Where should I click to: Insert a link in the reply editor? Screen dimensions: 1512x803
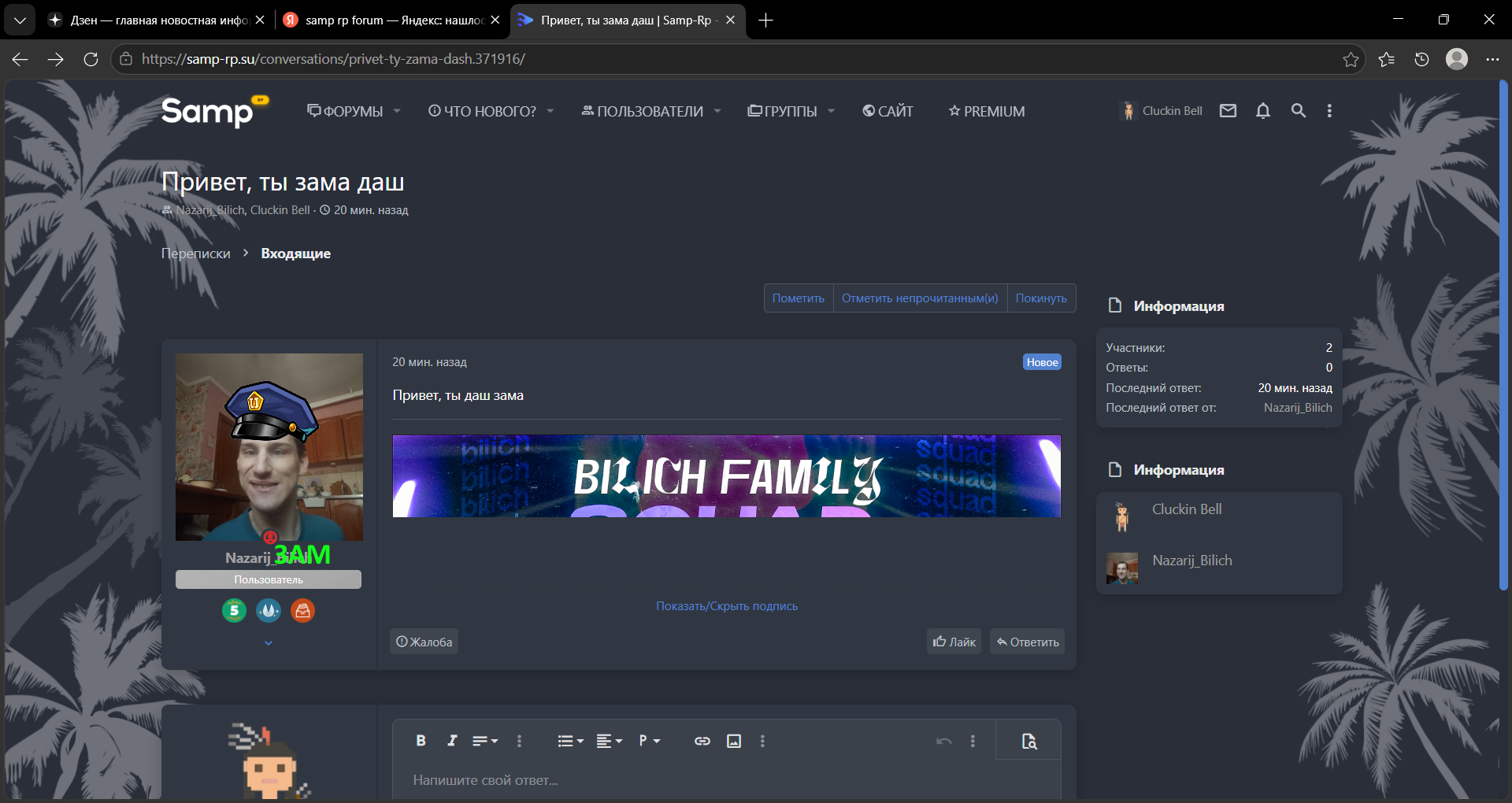702,741
